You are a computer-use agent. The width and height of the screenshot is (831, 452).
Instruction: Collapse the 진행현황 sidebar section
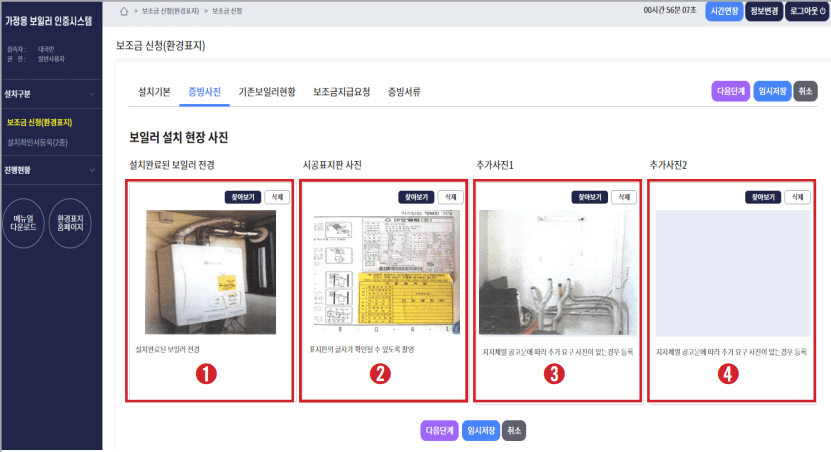[51, 170]
